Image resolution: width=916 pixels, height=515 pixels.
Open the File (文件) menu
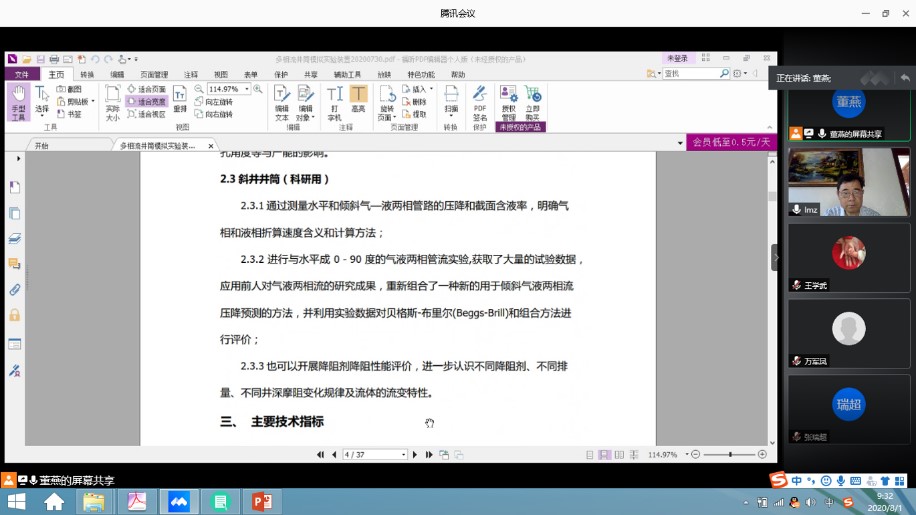point(22,74)
